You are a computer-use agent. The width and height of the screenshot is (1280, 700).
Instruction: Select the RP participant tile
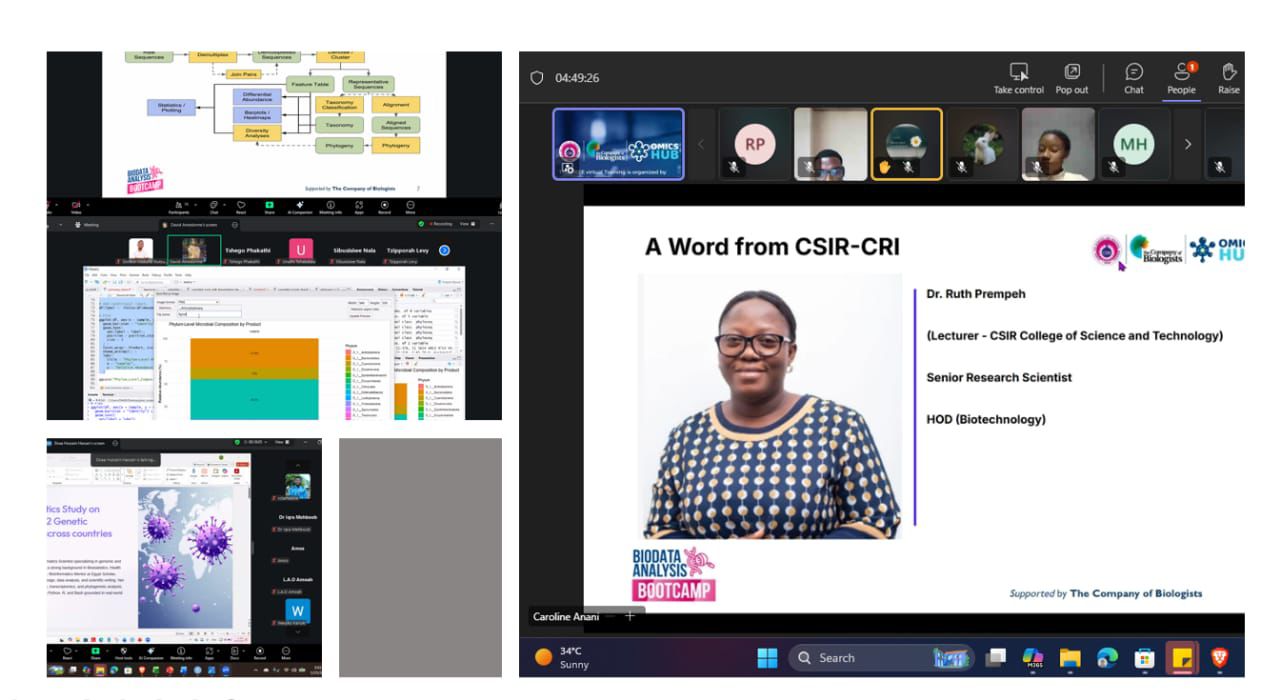(755, 144)
